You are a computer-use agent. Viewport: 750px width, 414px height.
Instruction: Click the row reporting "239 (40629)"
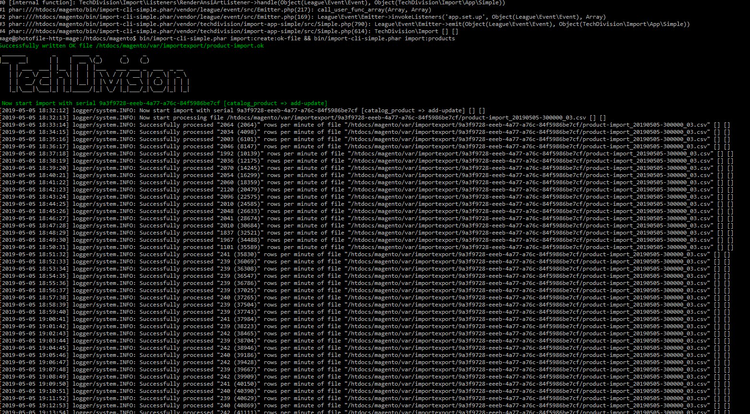coord(365,398)
